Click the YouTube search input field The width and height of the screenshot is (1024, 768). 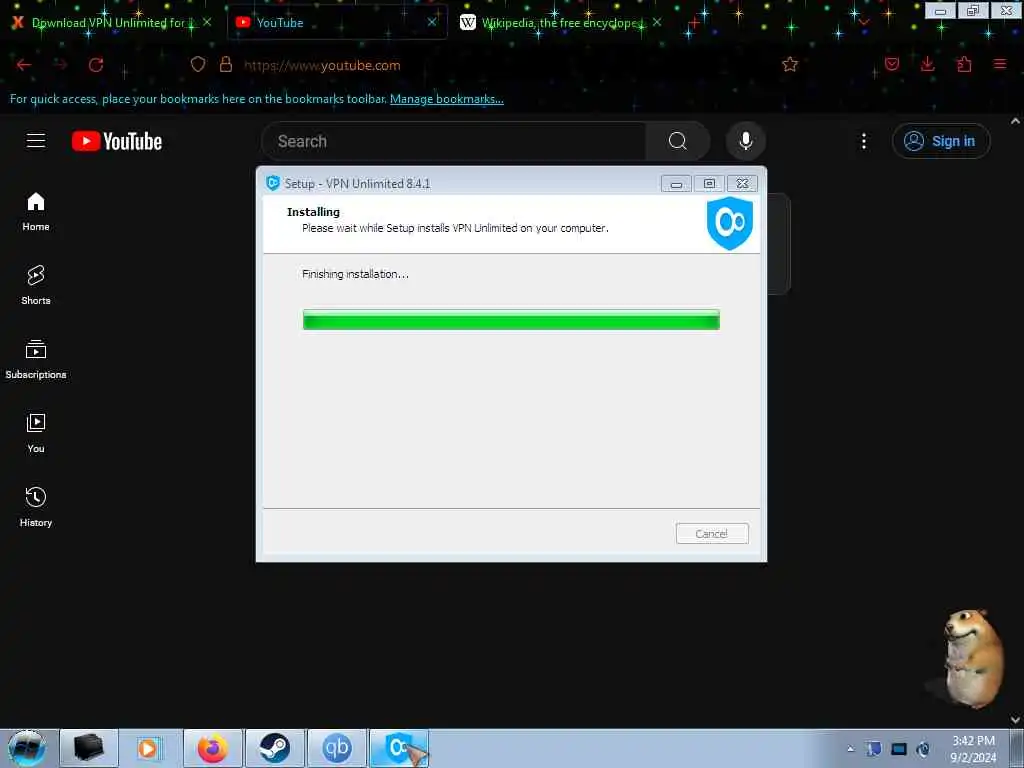click(x=454, y=141)
